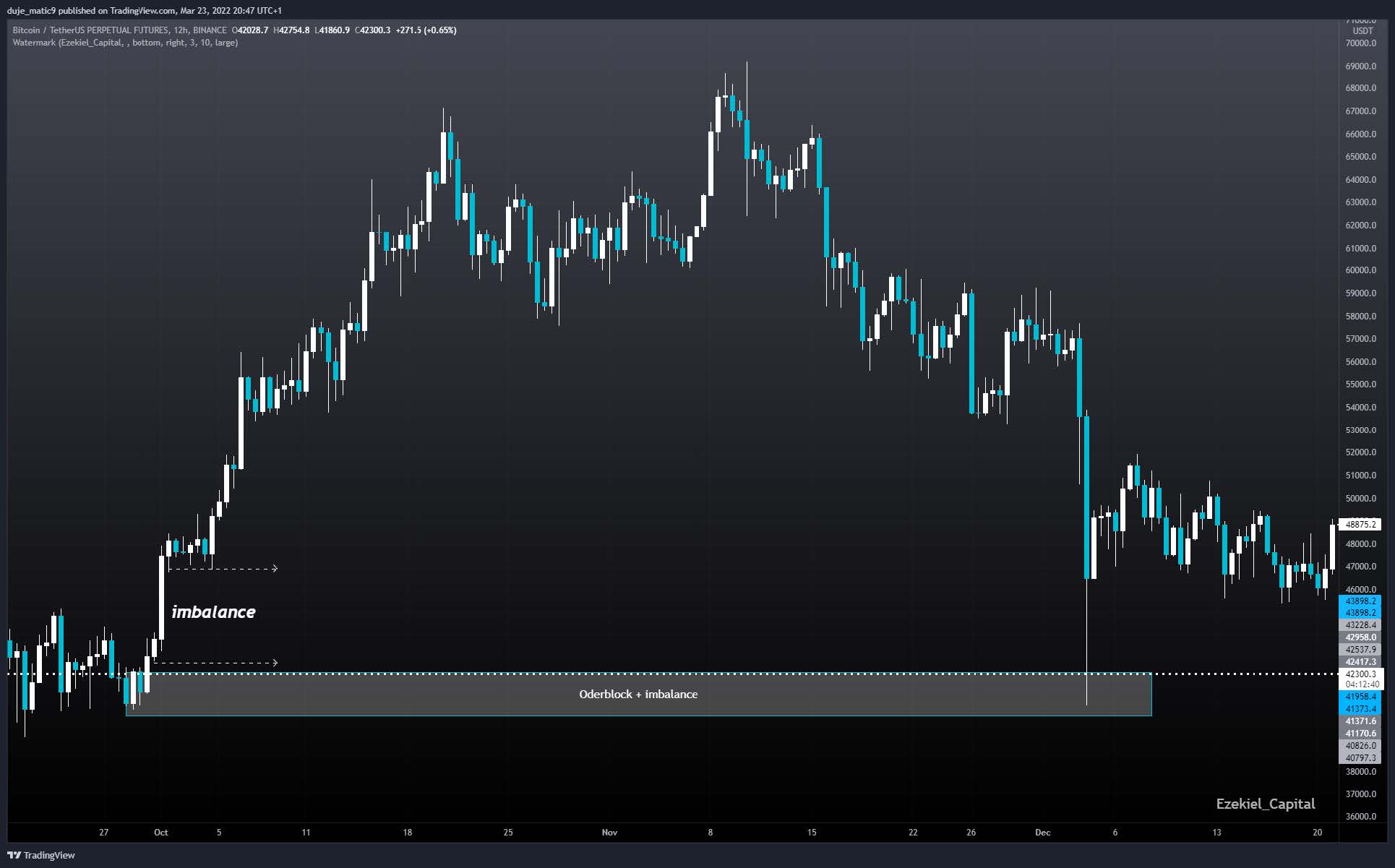Click the 12h interval in chart legend
Viewport: 1395px width, 868px height.
[x=181, y=30]
